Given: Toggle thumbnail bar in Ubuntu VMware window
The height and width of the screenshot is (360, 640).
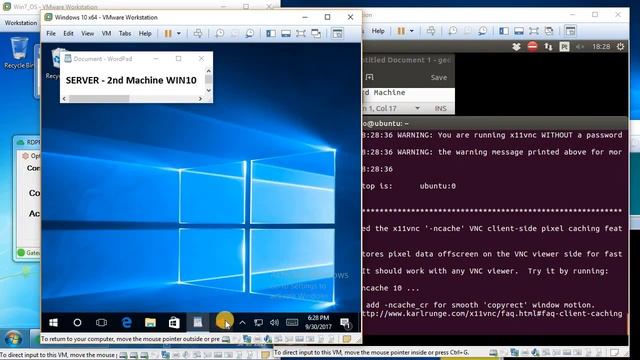Looking at the screenshot, I should [x=519, y=31].
